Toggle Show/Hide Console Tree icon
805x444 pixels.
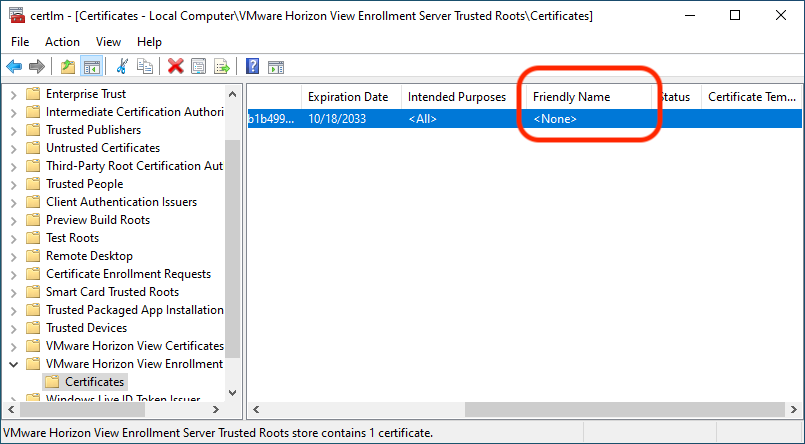tap(91, 66)
